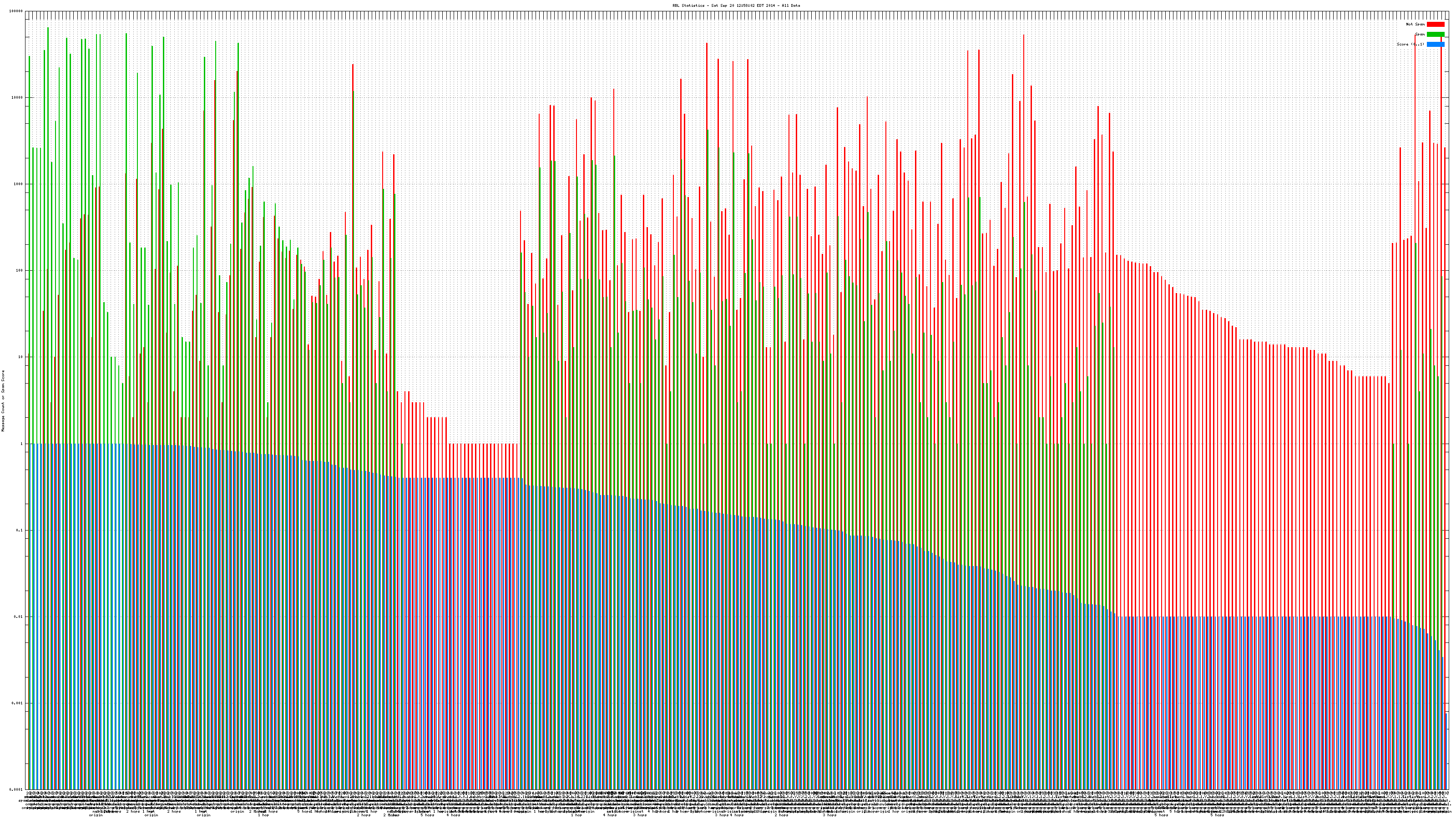Click the 0.0001 y-axis tick label
Screen dimensions: 1456x819
pos(16,789)
